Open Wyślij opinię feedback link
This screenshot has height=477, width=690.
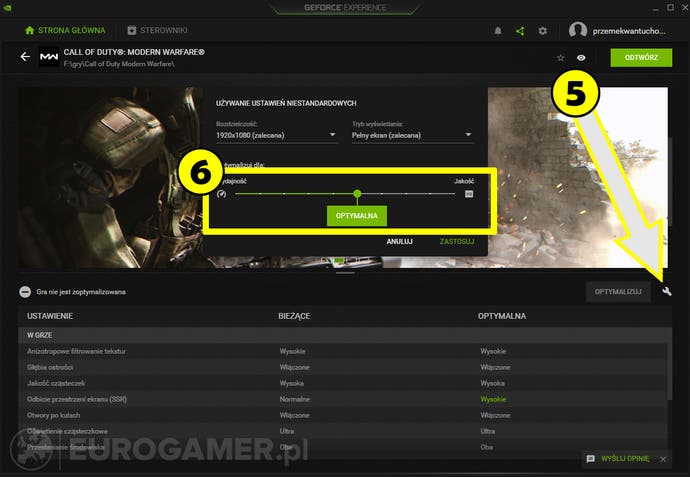click(625, 459)
